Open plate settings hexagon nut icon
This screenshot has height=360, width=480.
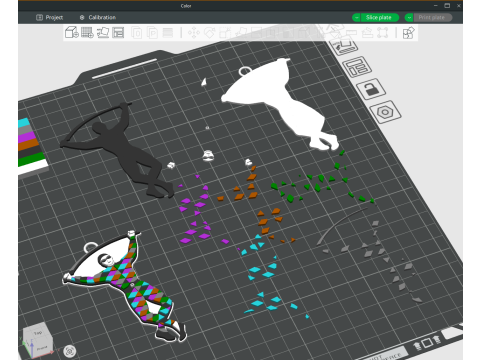[x=385, y=112]
